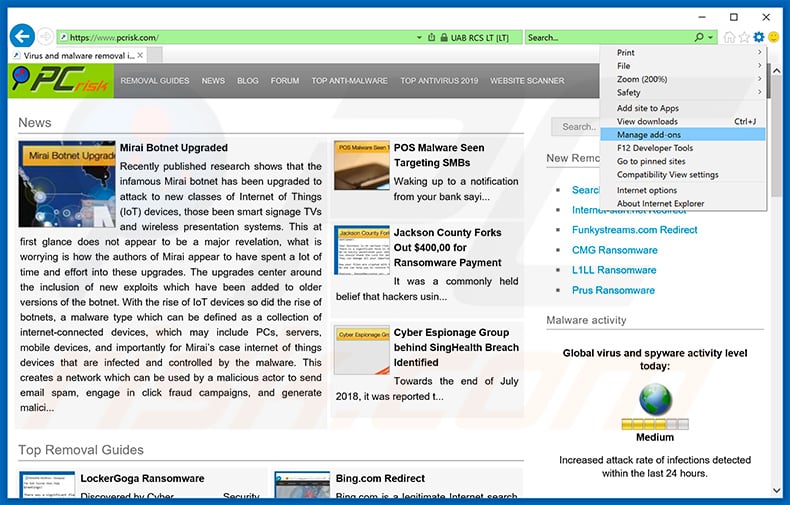Open POS Malware Seen Targeting SMBs headline
The height and width of the screenshot is (505, 790).
pyautogui.click(x=439, y=155)
